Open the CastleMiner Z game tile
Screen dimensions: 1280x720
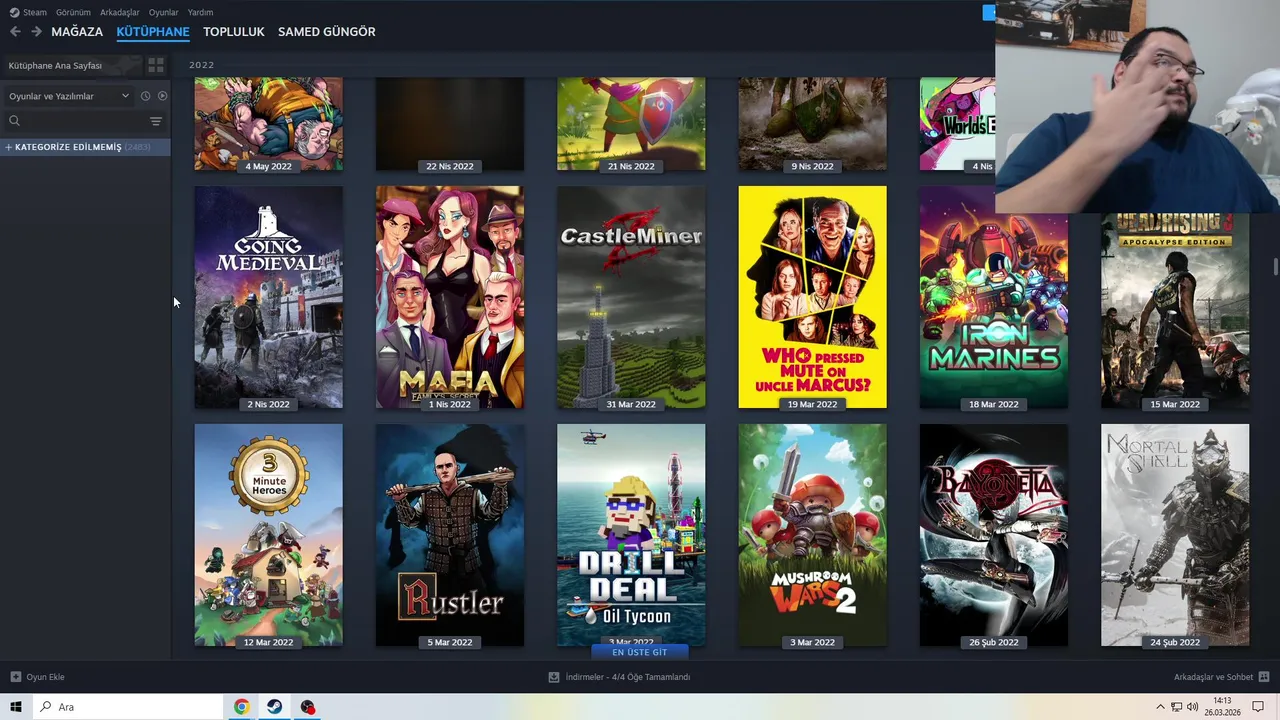631,297
